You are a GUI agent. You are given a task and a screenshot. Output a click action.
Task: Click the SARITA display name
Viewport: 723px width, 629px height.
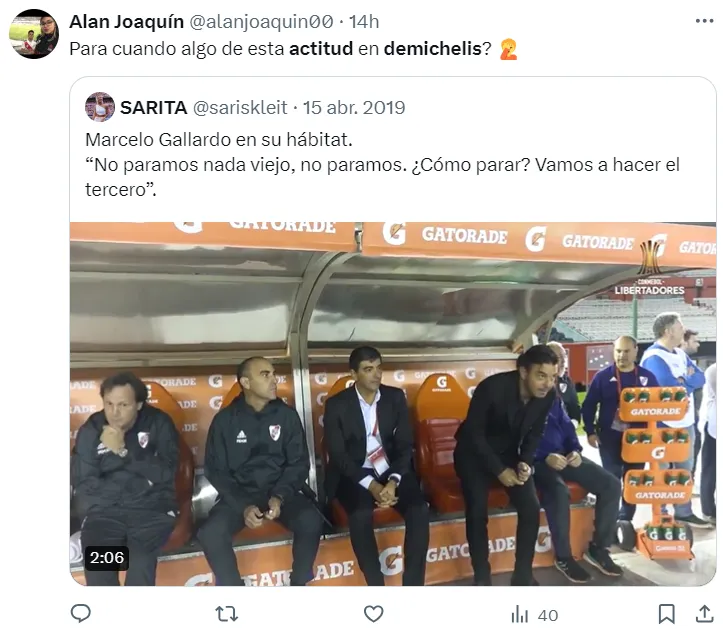tap(154, 107)
